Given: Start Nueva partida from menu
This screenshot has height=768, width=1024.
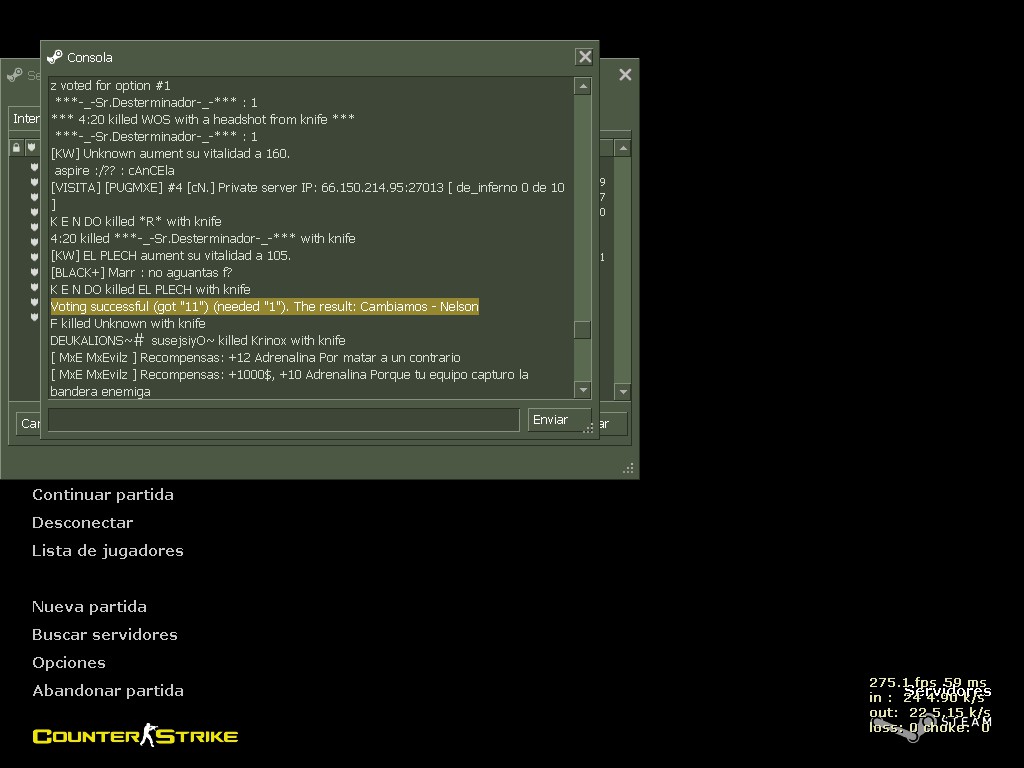Looking at the screenshot, I should [x=89, y=607].
